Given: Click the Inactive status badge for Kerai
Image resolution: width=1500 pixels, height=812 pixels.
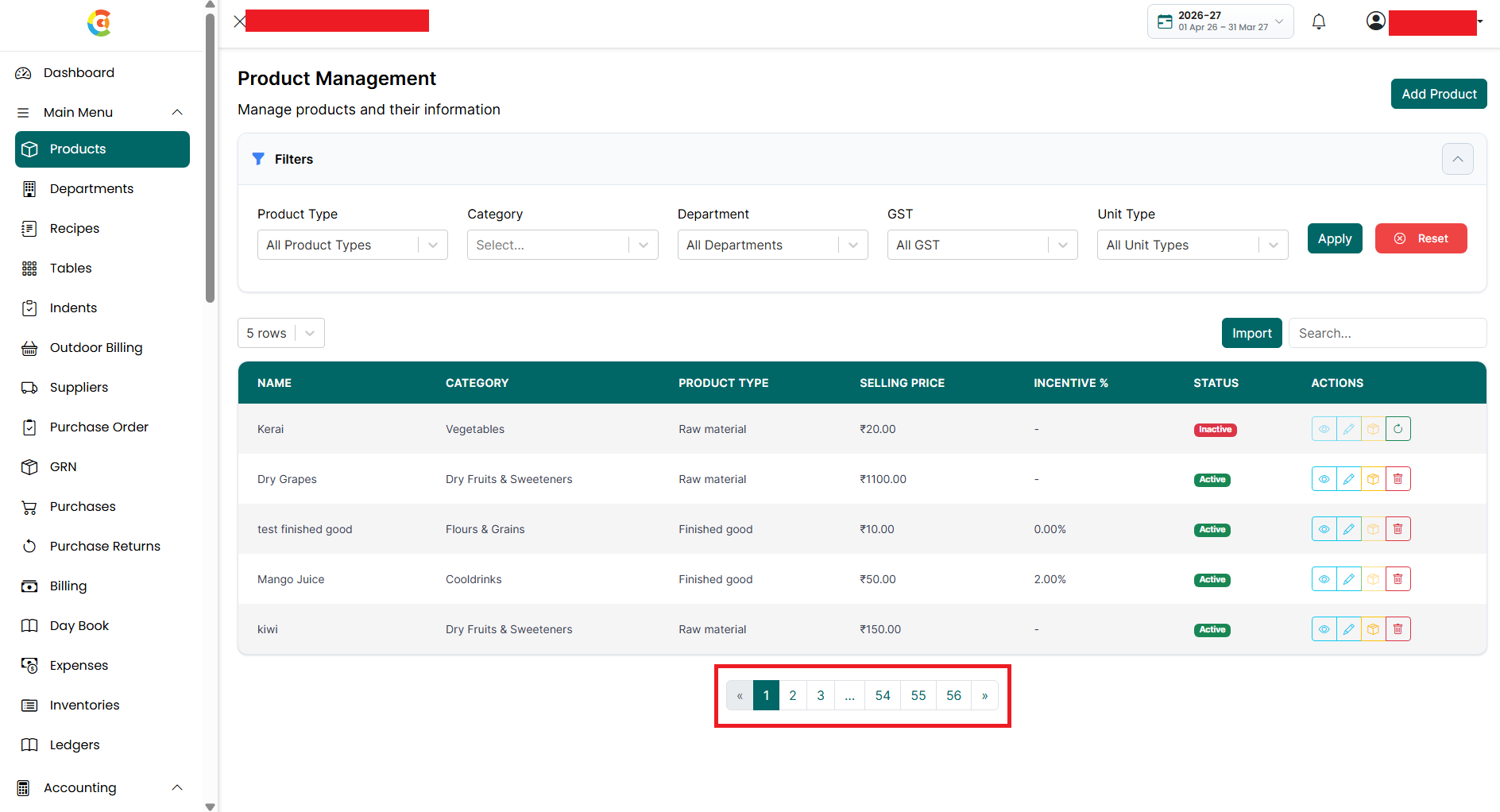Looking at the screenshot, I should click(x=1215, y=430).
